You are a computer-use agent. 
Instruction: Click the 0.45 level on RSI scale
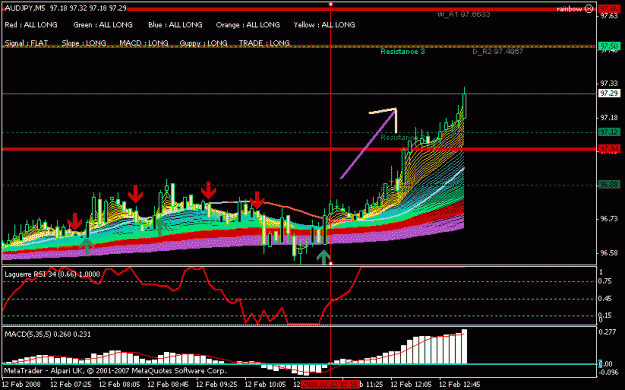(606, 299)
